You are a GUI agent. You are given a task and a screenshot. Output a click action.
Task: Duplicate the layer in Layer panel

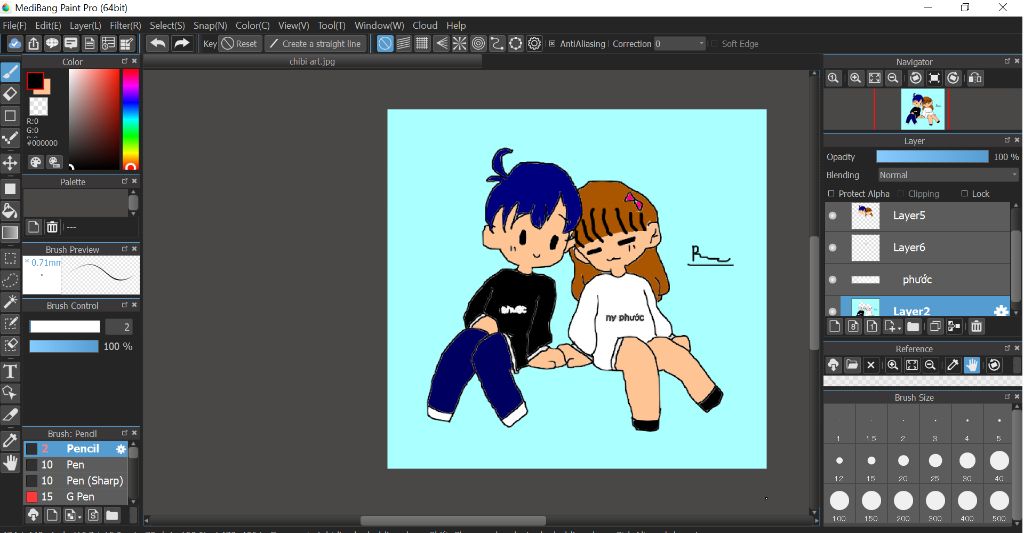click(935, 327)
